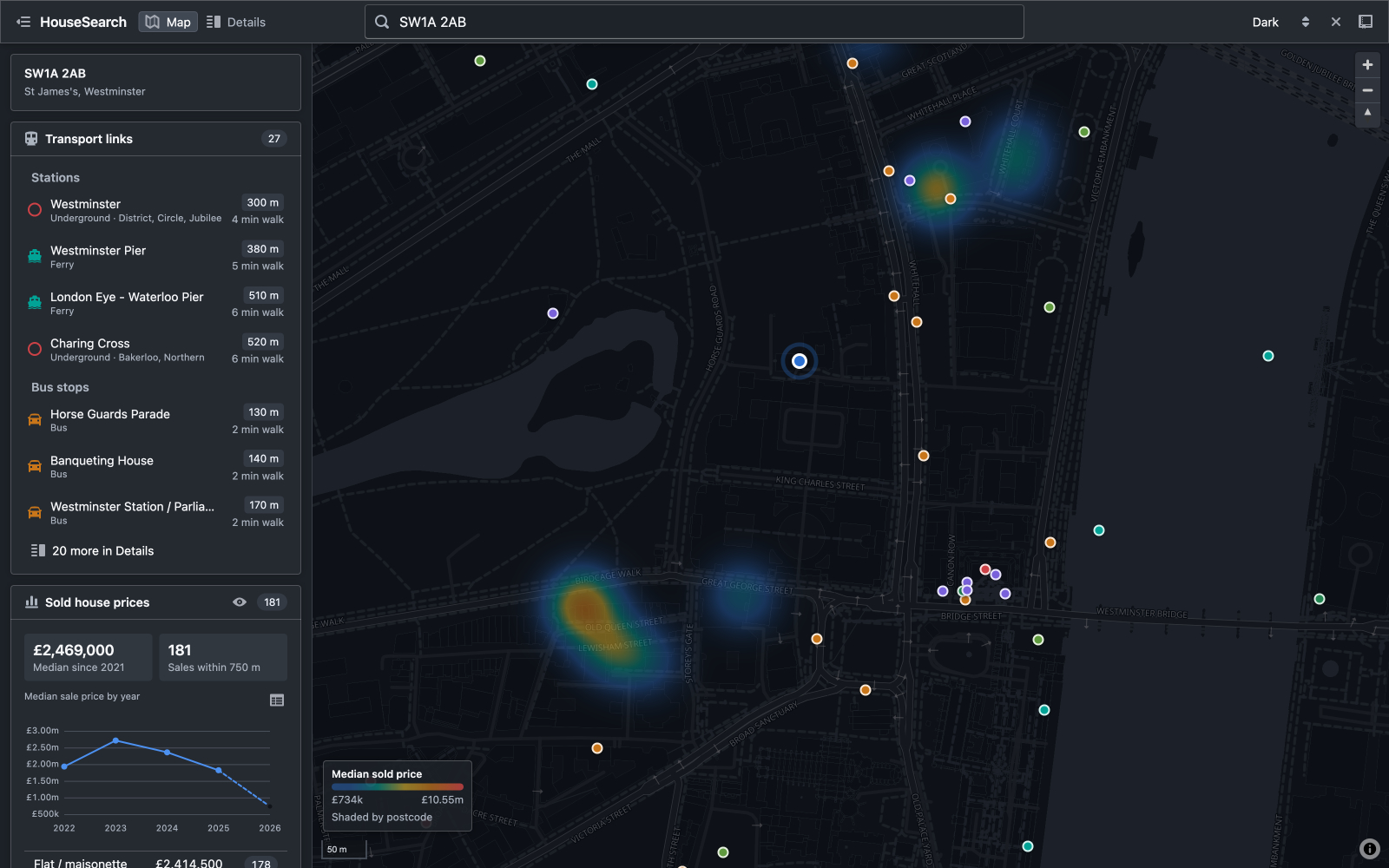Toggle the panel layout icon in the top-right corner
This screenshot has height=868, width=1389.
(1366, 22)
